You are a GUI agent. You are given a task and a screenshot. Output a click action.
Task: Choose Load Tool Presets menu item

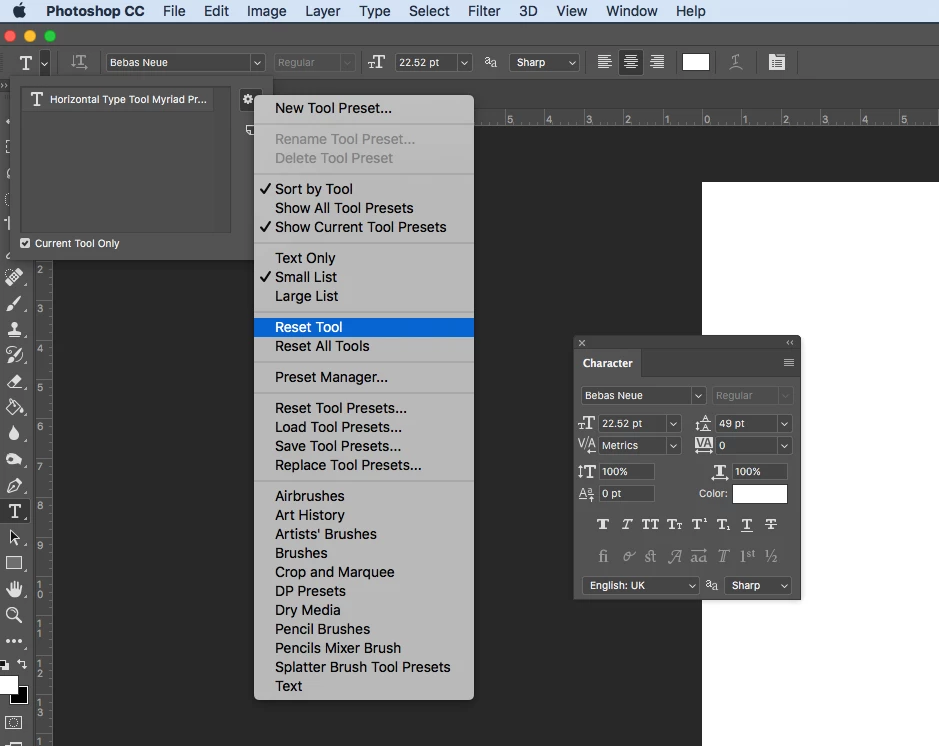tap(364, 427)
